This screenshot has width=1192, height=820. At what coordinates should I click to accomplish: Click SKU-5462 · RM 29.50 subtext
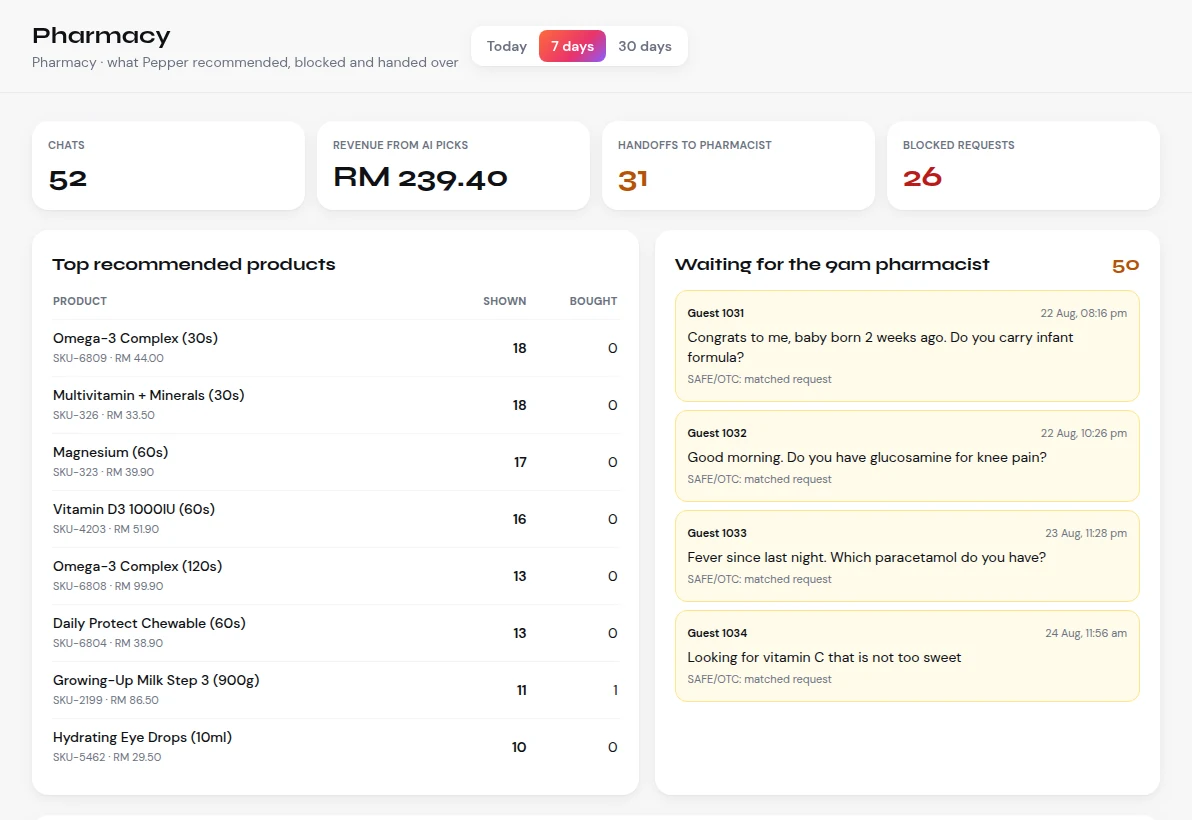point(107,757)
